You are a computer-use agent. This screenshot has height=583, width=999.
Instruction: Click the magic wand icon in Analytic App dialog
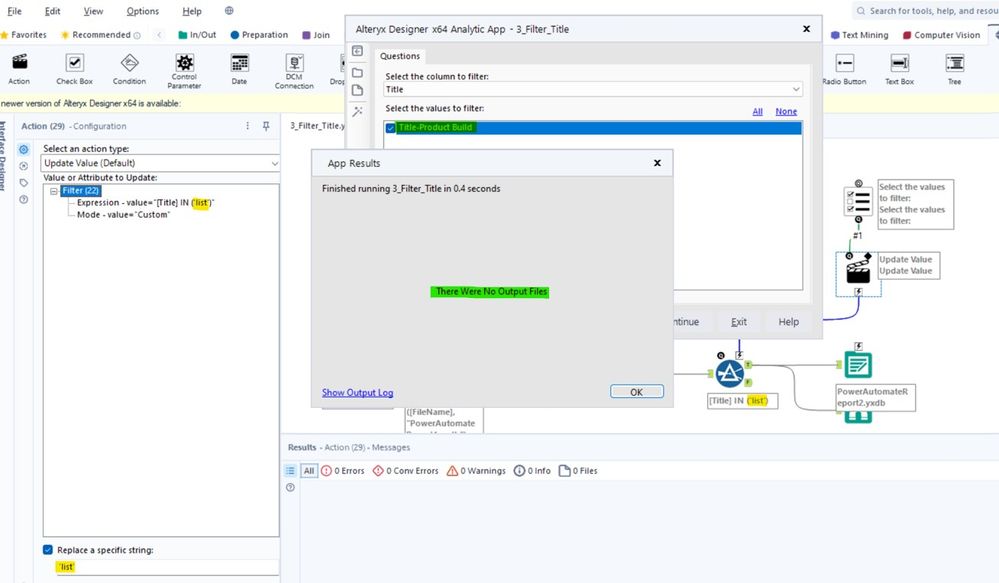(357, 111)
